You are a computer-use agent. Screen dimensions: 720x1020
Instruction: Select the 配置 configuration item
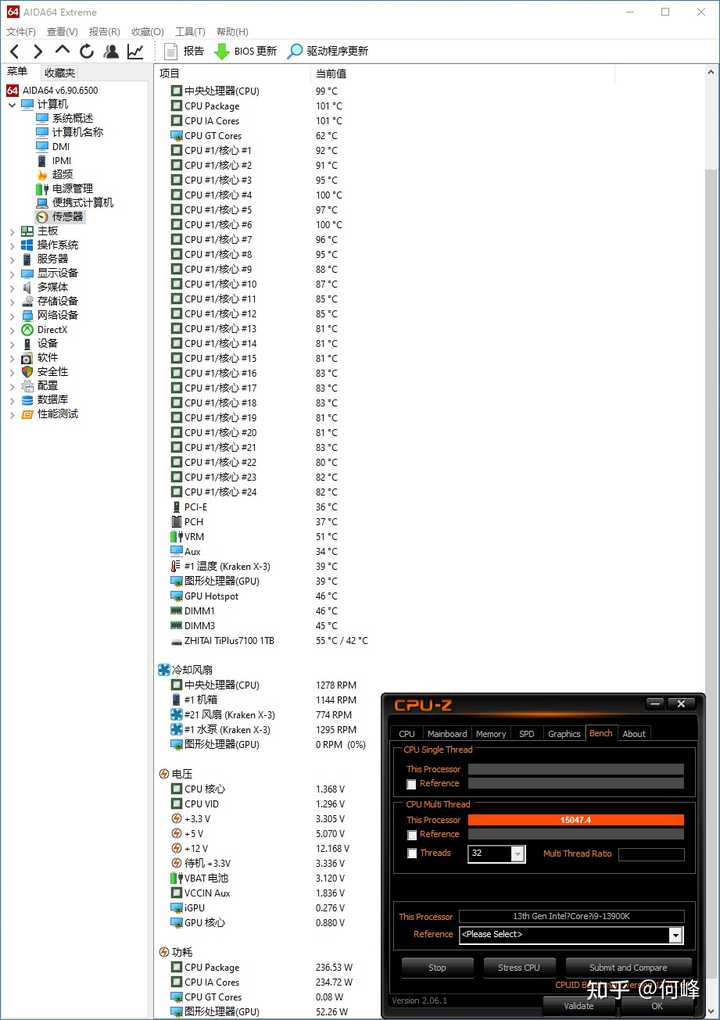(40, 386)
